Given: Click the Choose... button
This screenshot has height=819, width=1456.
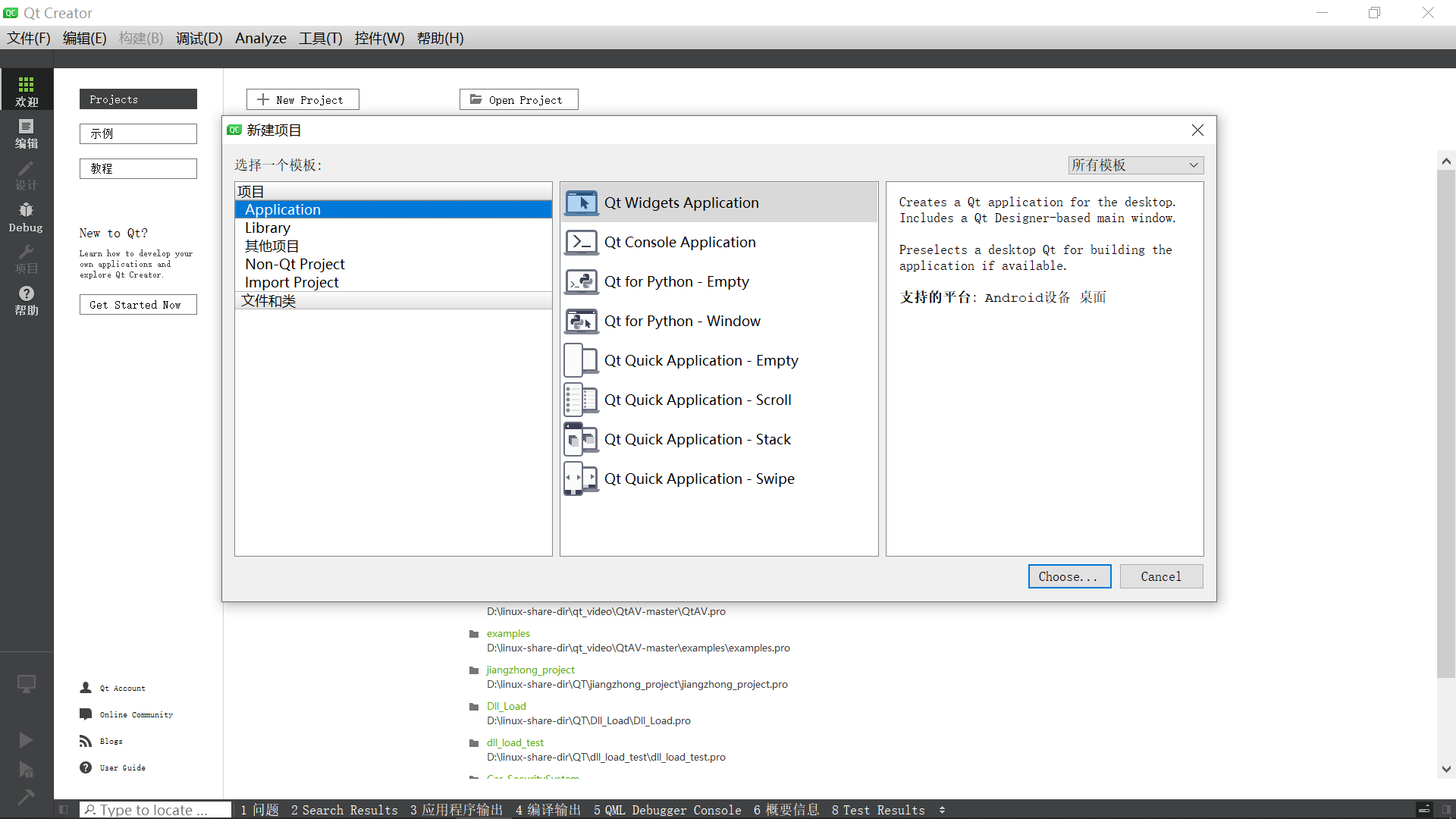Looking at the screenshot, I should click(1069, 576).
